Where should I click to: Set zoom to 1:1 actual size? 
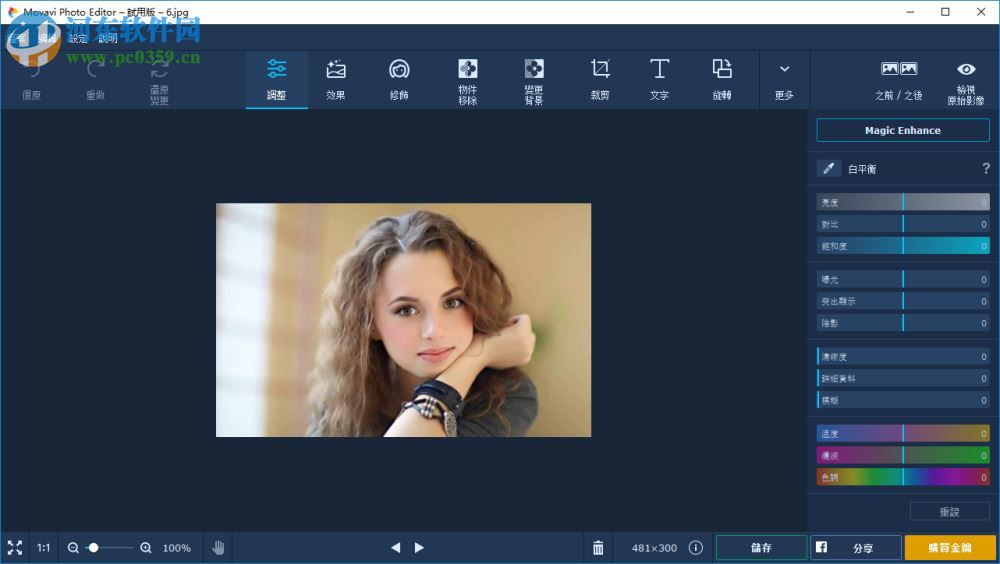coord(43,547)
